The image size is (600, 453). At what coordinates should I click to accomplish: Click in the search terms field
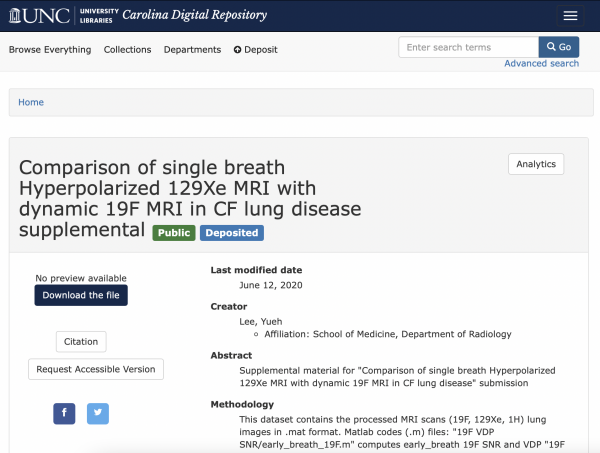[467, 47]
